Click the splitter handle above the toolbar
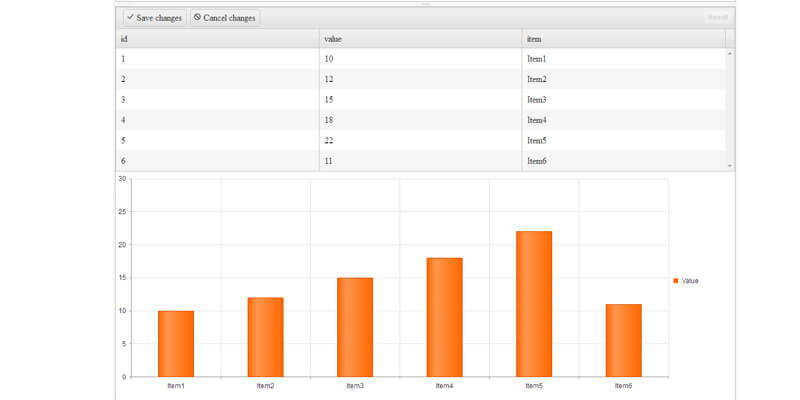The image size is (800, 400). pos(425,4)
